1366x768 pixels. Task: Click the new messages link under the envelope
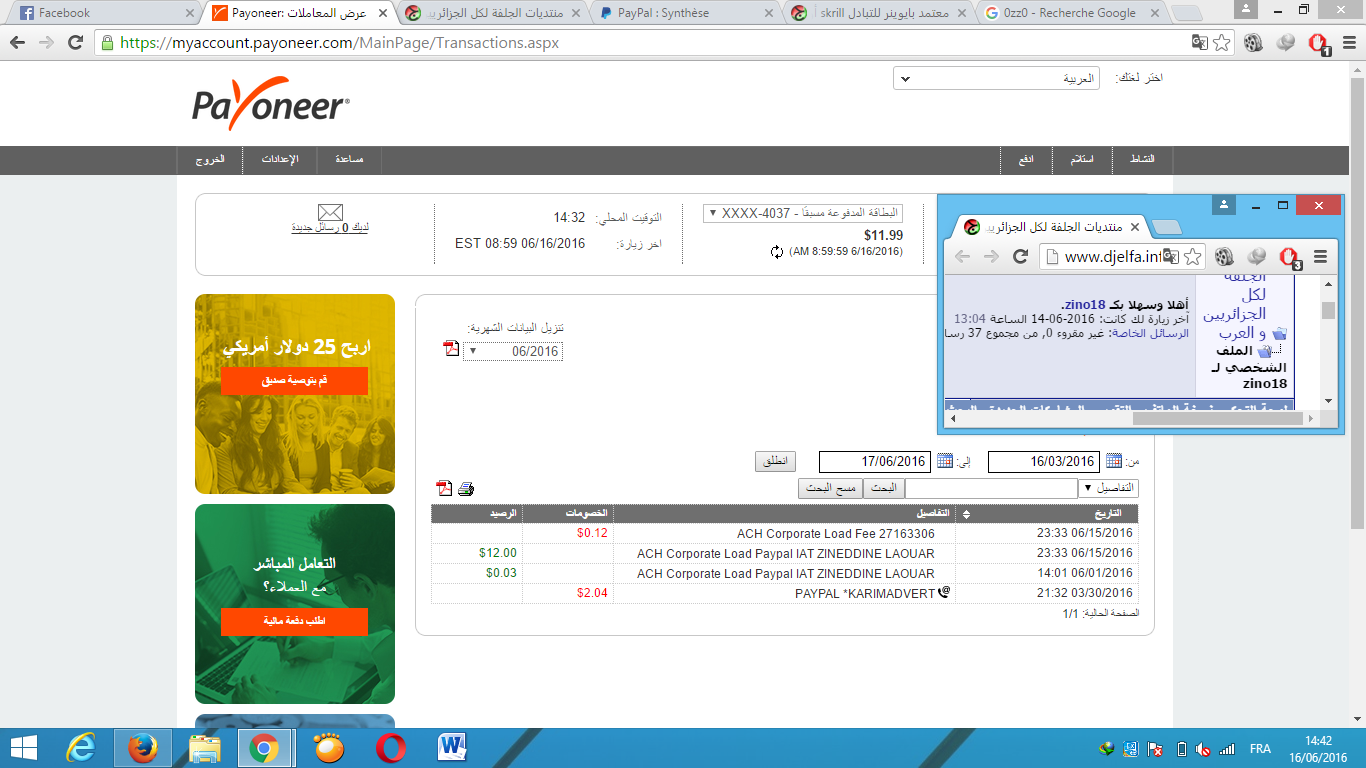(330, 228)
